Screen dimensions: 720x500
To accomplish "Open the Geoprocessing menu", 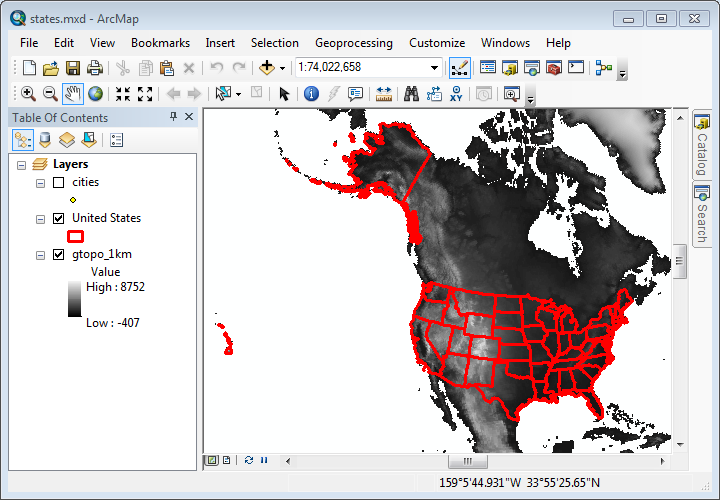I will 353,43.
